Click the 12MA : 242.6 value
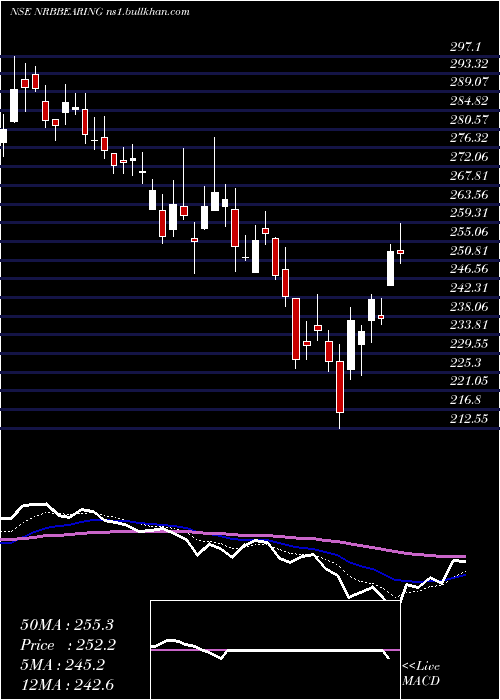Viewport: 500px width, 700px height. coord(69,684)
